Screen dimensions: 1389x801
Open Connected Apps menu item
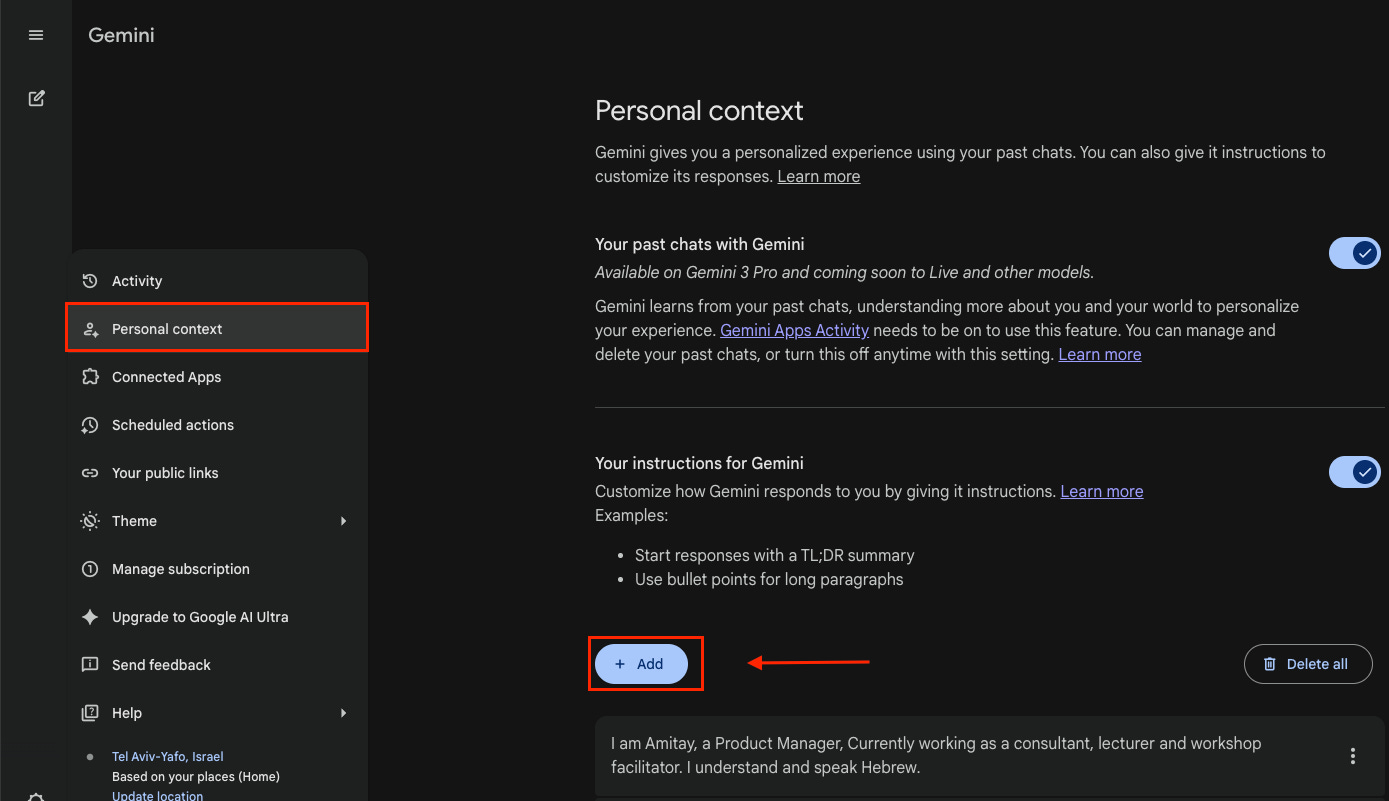point(218,377)
